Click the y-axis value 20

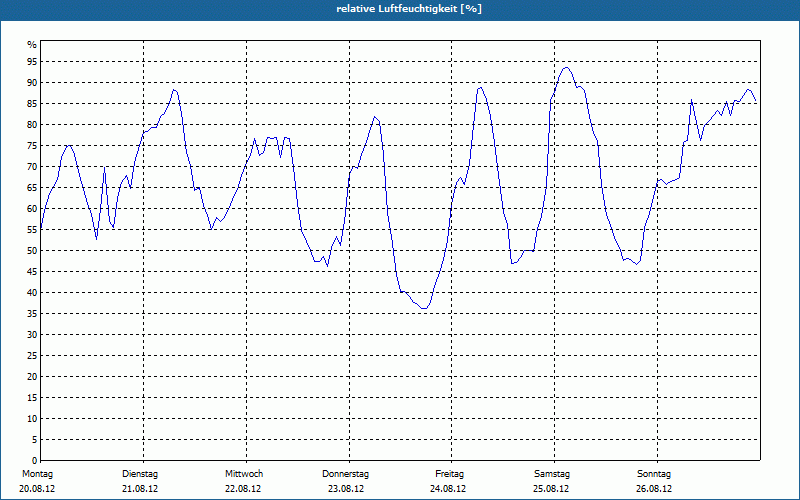coord(32,377)
